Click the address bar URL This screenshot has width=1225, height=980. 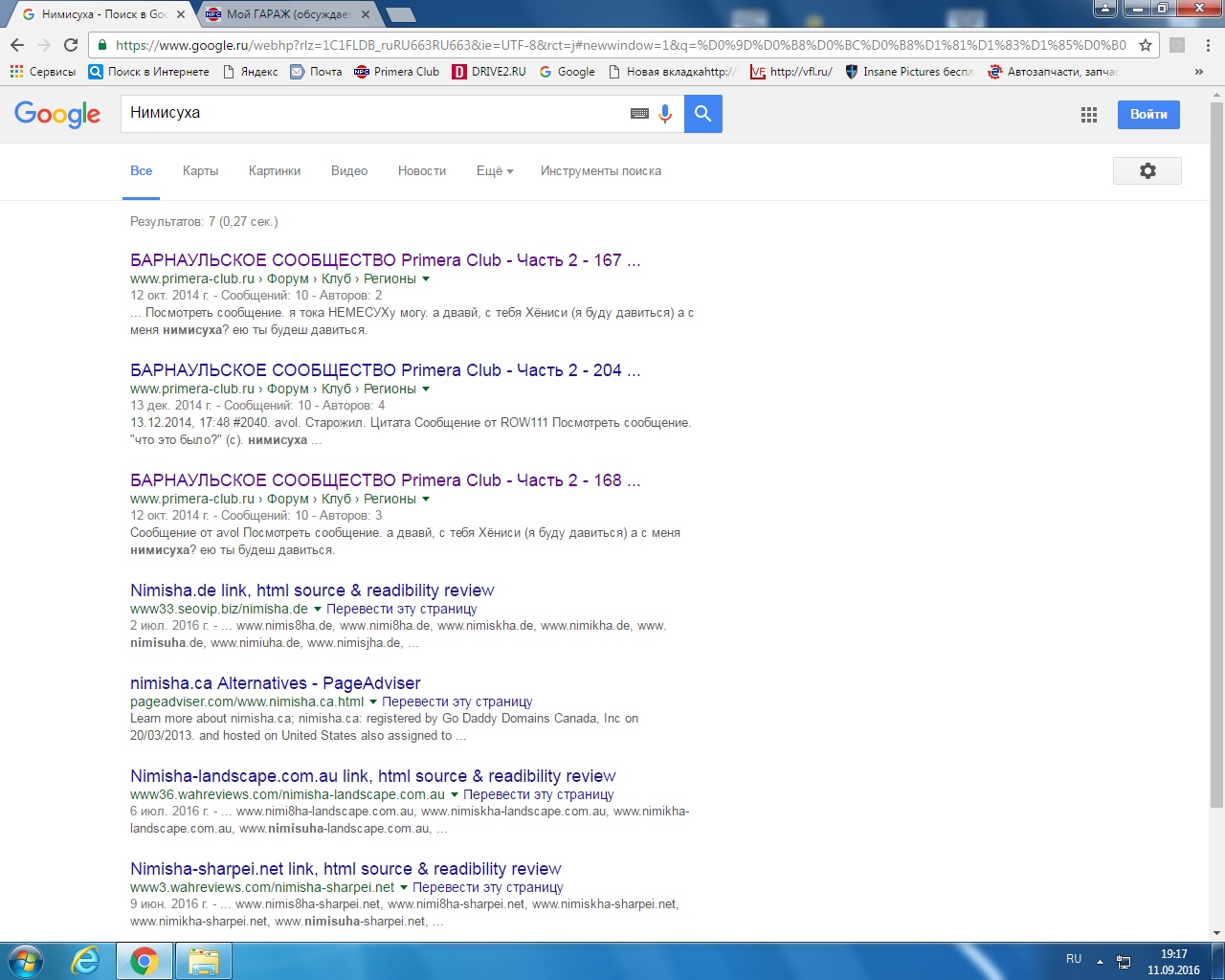click(x=620, y=45)
